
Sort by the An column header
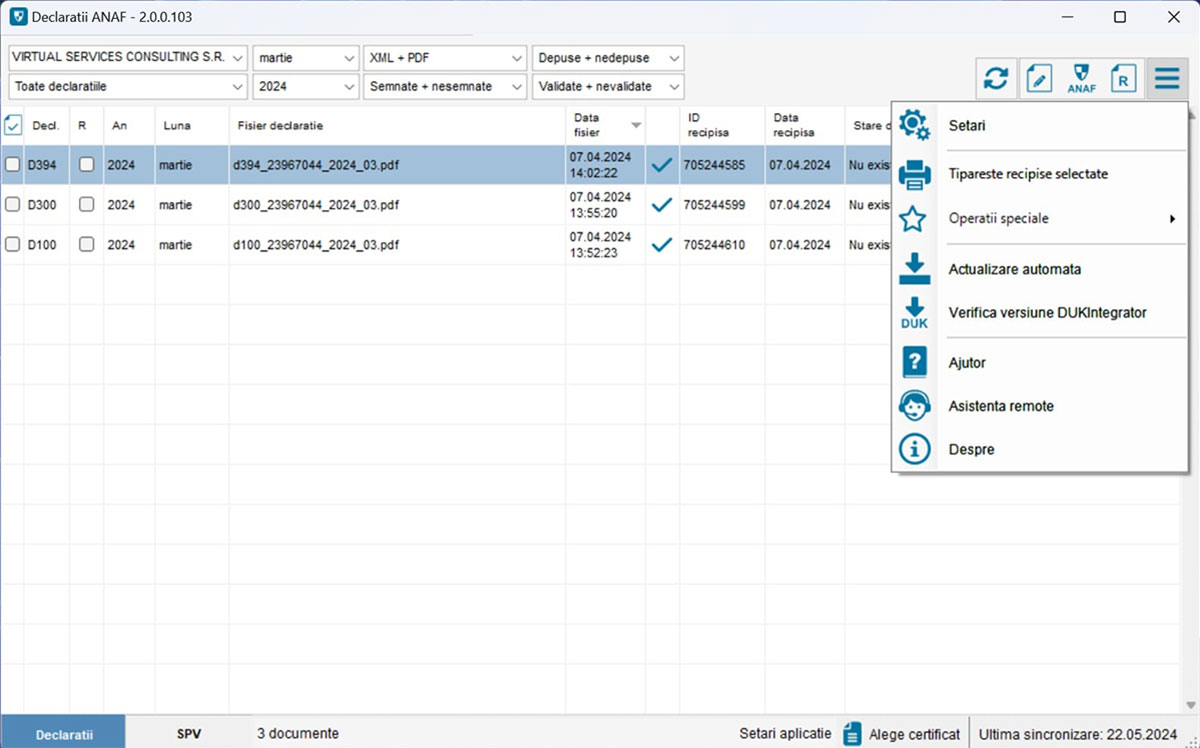[129, 126]
